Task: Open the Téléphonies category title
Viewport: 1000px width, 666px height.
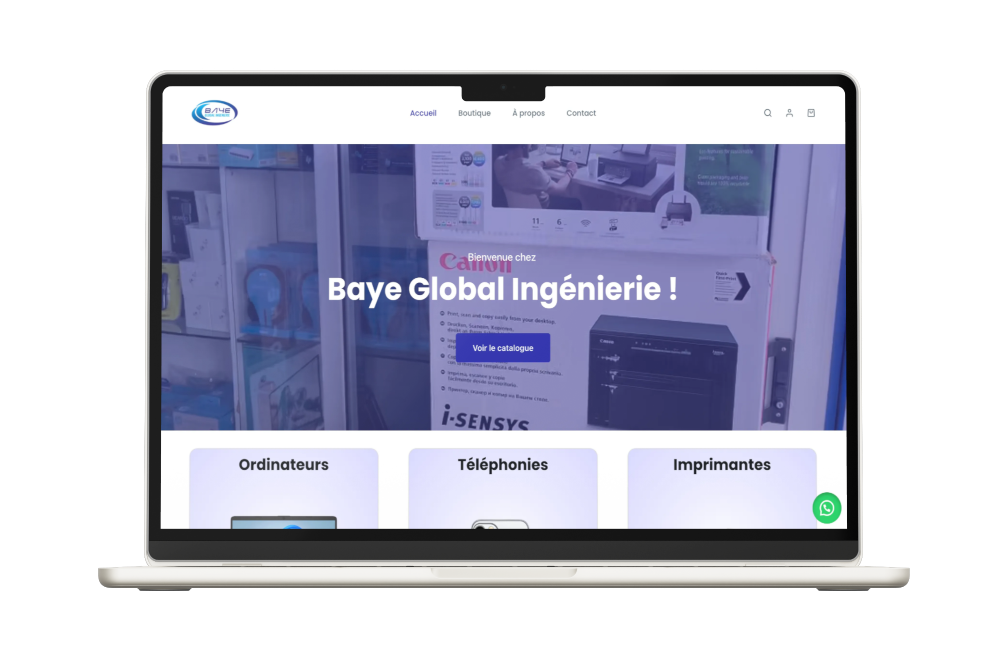Action: (502, 465)
